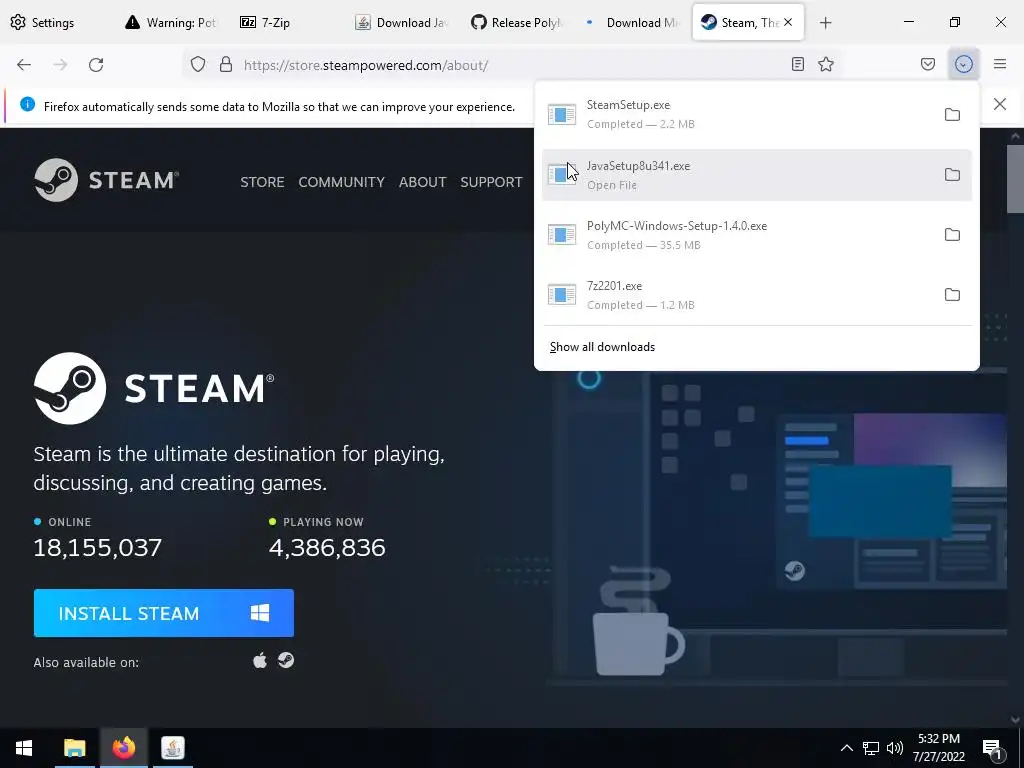Open the SUPPORT page link
Screen dimensions: 1024x768
[491, 182]
